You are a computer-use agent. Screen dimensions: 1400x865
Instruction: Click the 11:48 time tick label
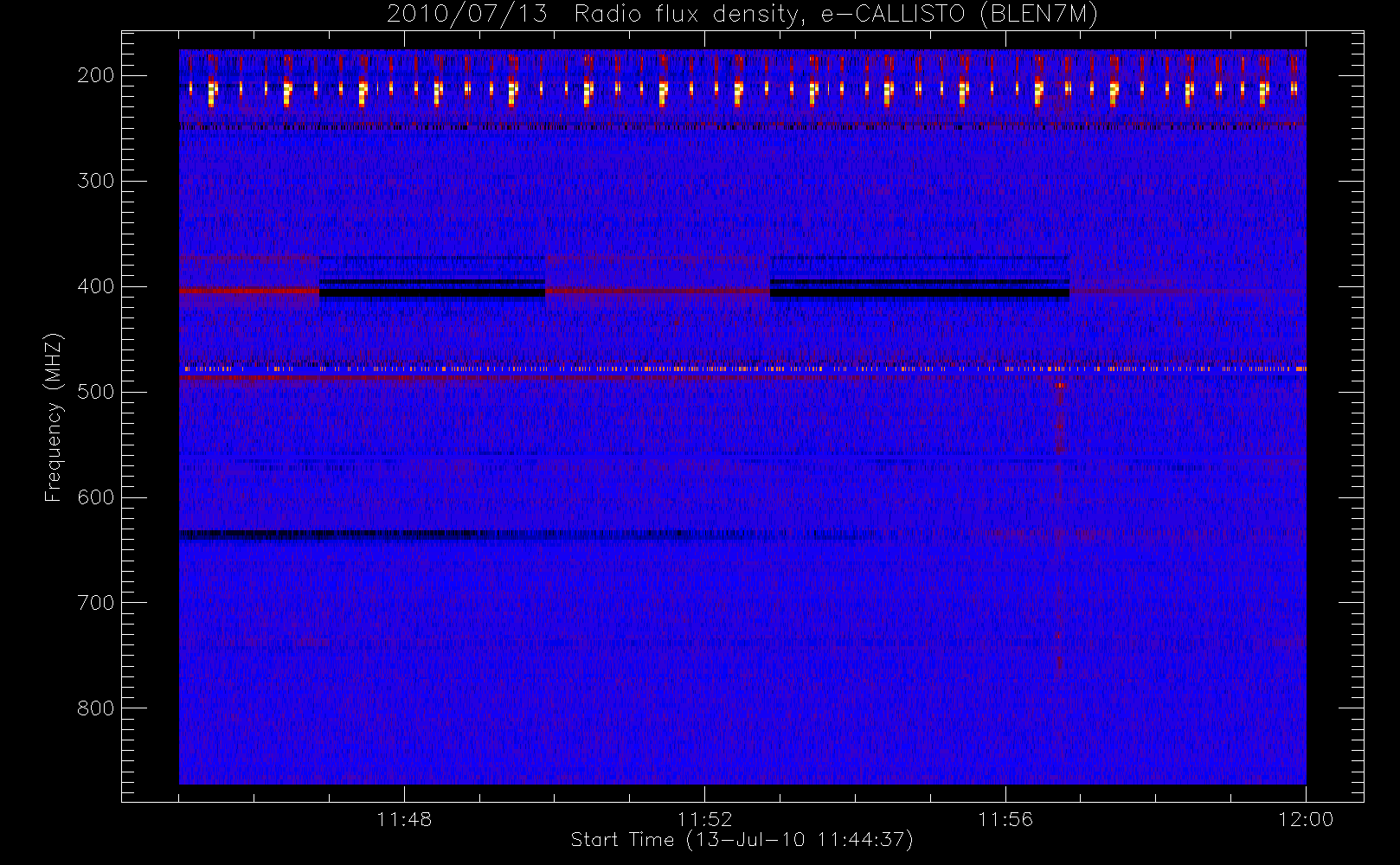[x=404, y=819]
